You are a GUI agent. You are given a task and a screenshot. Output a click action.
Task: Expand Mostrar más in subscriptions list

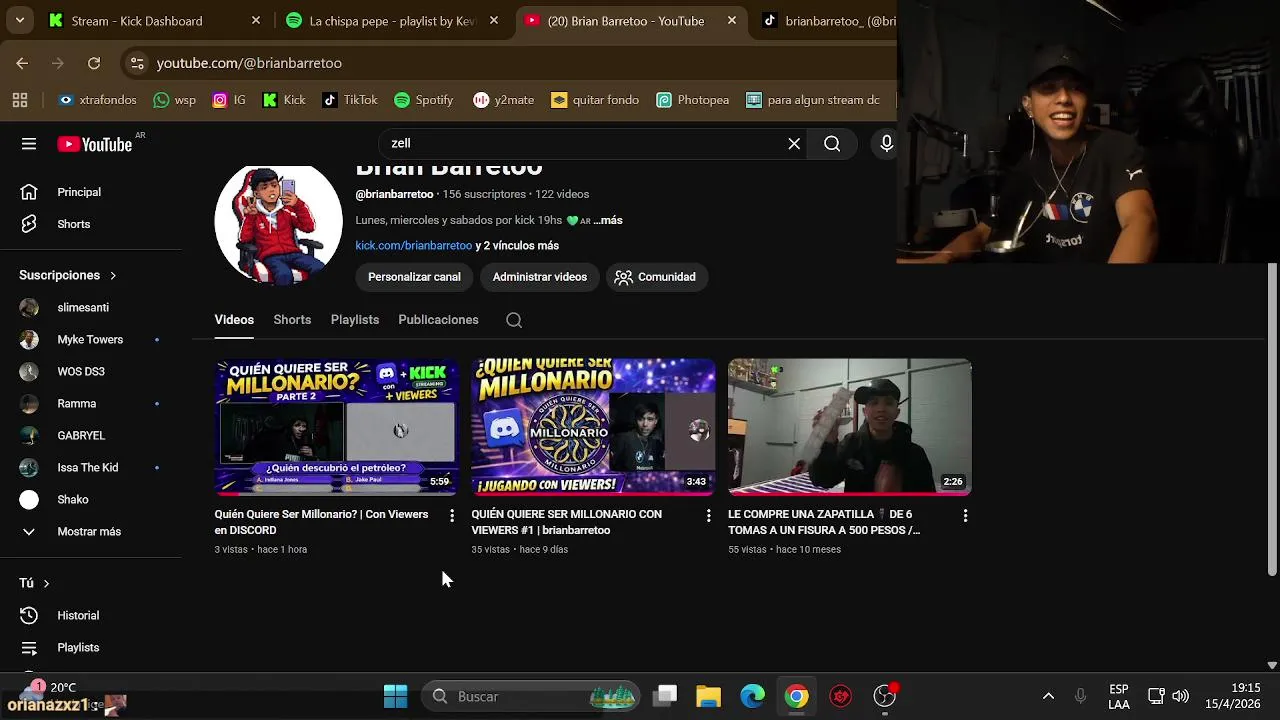(91, 532)
